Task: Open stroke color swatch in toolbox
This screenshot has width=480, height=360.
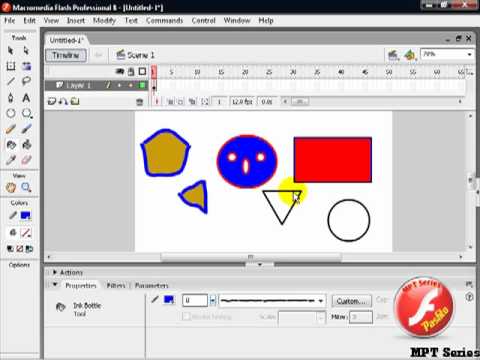Action: [x=26, y=216]
